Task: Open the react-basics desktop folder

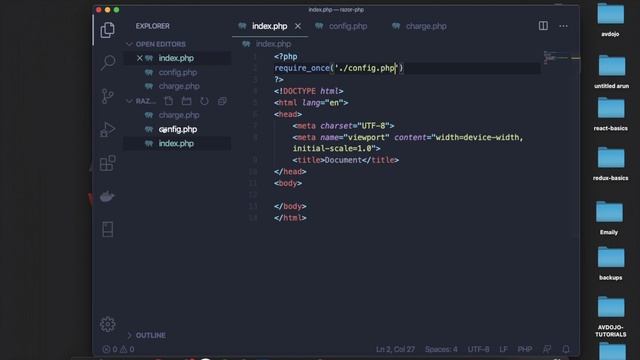Action: (611, 114)
